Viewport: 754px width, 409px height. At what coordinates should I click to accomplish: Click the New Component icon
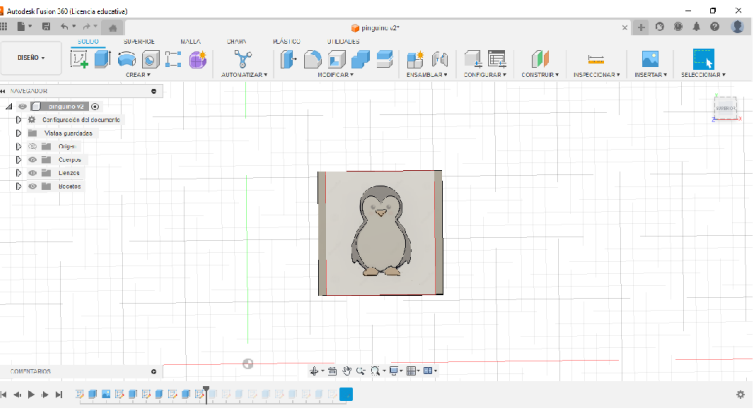point(415,59)
